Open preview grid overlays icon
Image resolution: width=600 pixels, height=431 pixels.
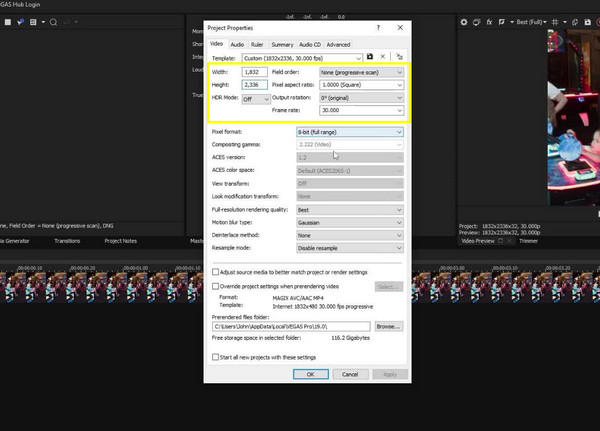coord(555,22)
